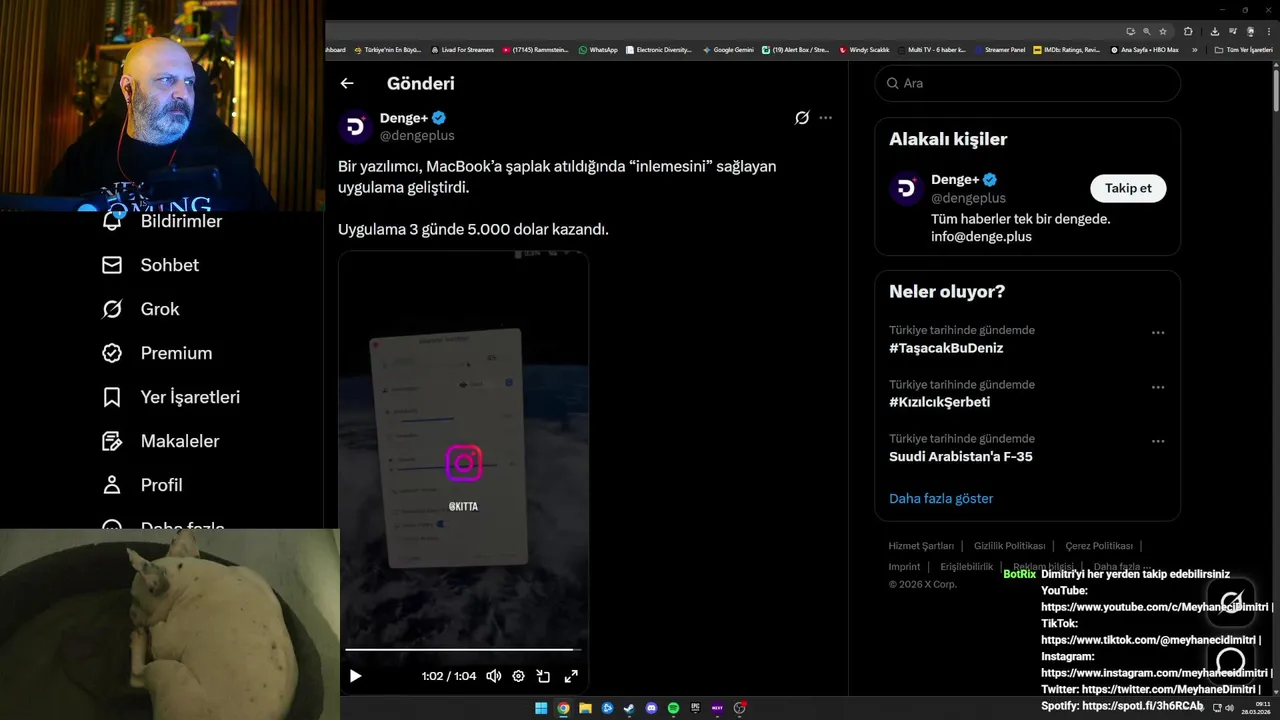Open the browser extensions puzzle icon
The image size is (1280, 720).
click(x=1188, y=31)
